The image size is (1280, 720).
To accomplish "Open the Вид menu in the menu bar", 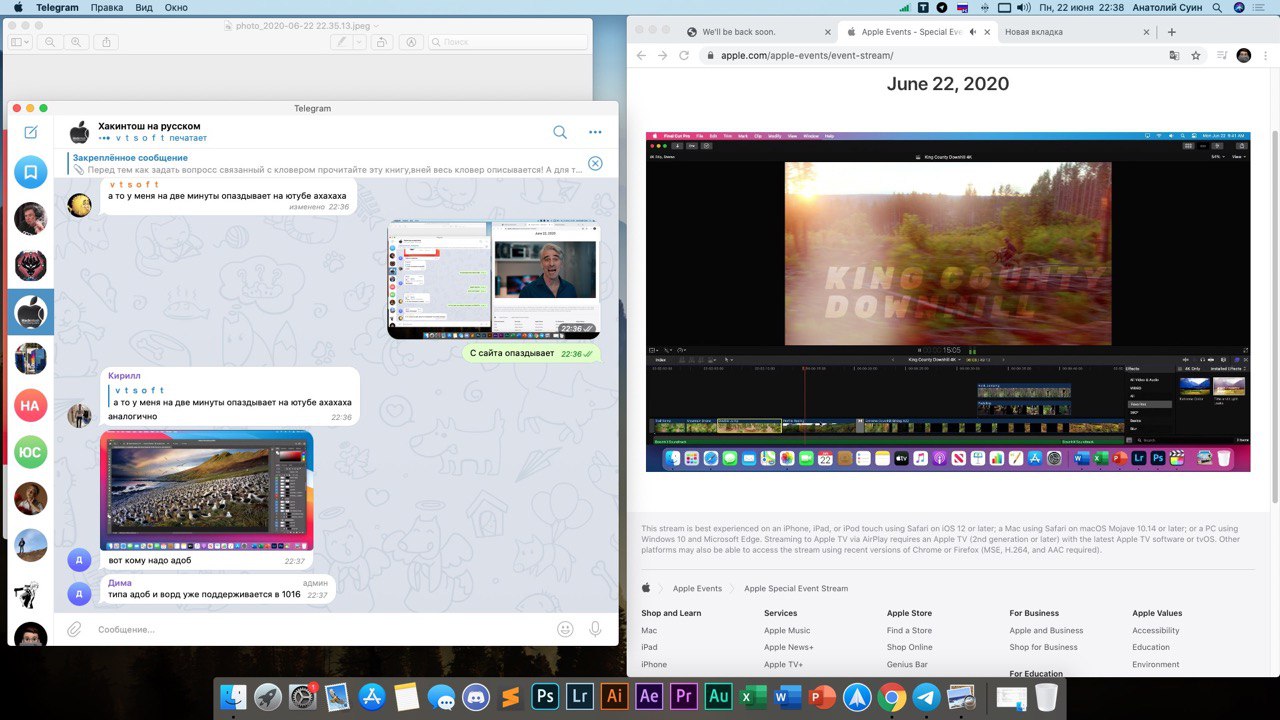I will tap(145, 7).
